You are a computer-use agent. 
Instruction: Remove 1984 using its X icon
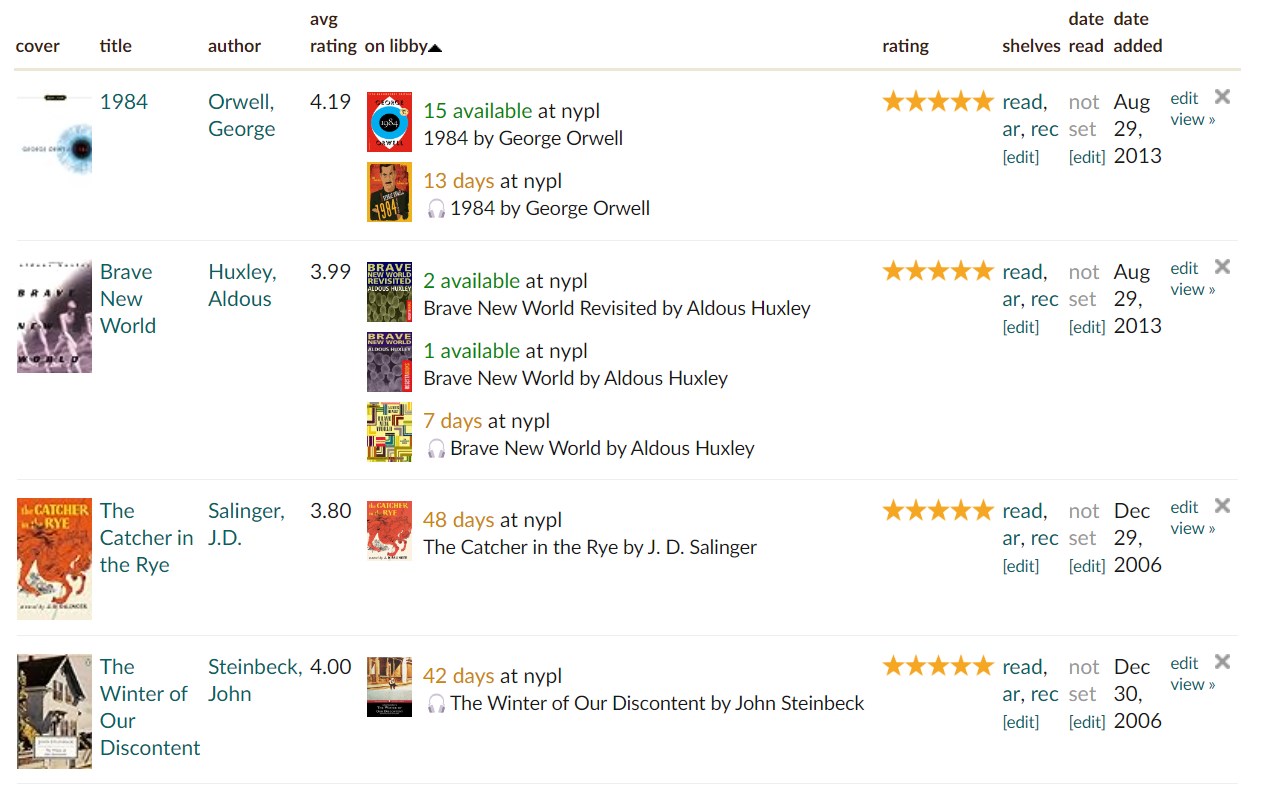(x=1222, y=97)
